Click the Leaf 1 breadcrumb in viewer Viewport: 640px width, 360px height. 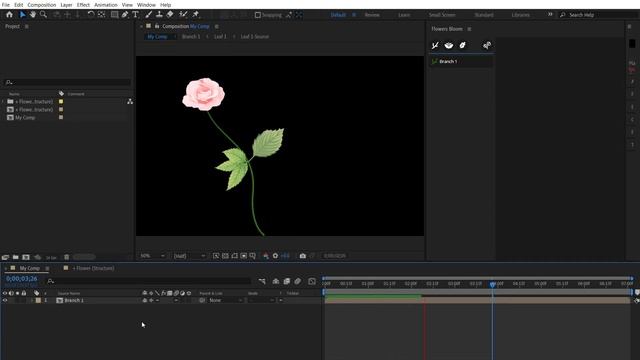(220, 37)
